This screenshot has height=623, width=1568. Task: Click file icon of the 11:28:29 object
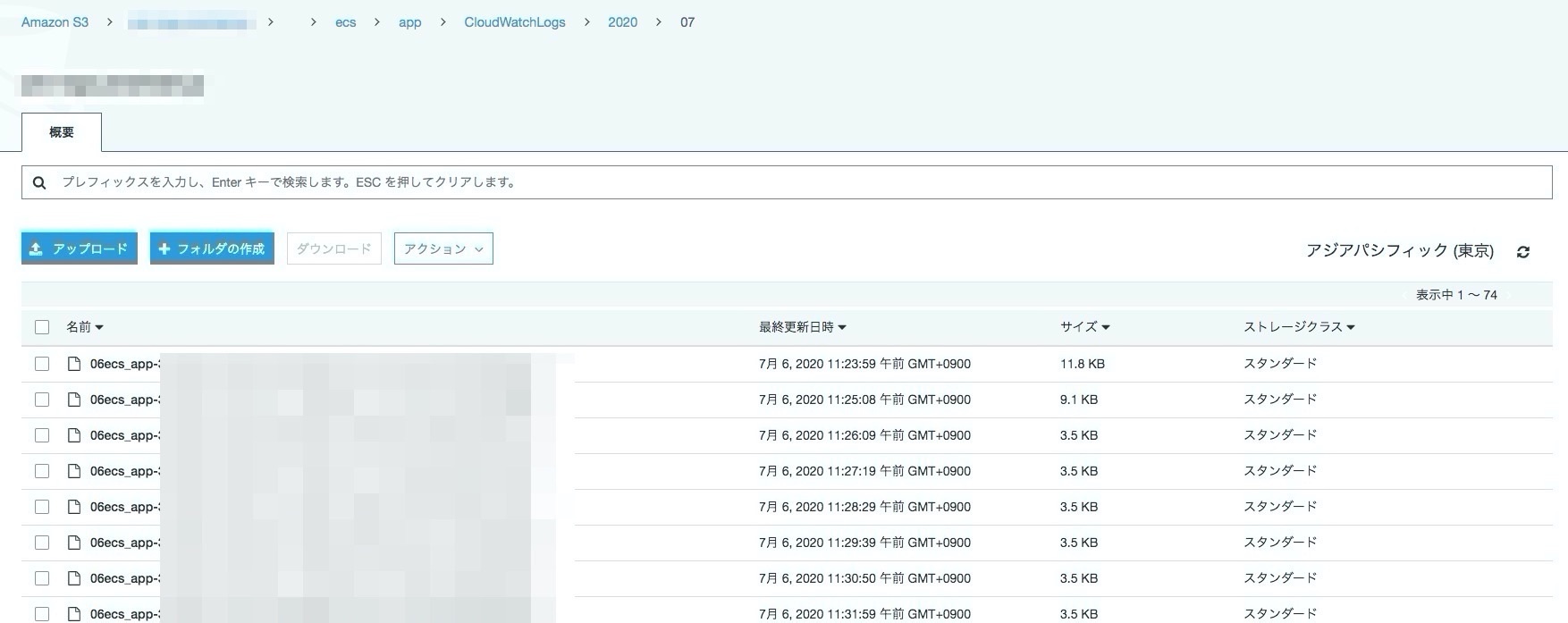click(x=75, y=507)
